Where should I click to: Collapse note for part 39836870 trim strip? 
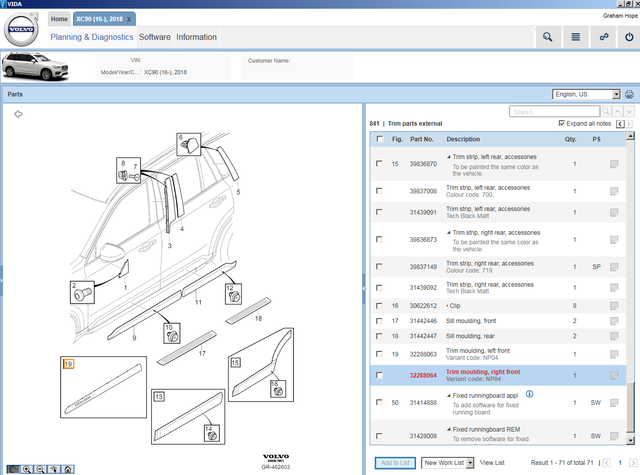449,157
